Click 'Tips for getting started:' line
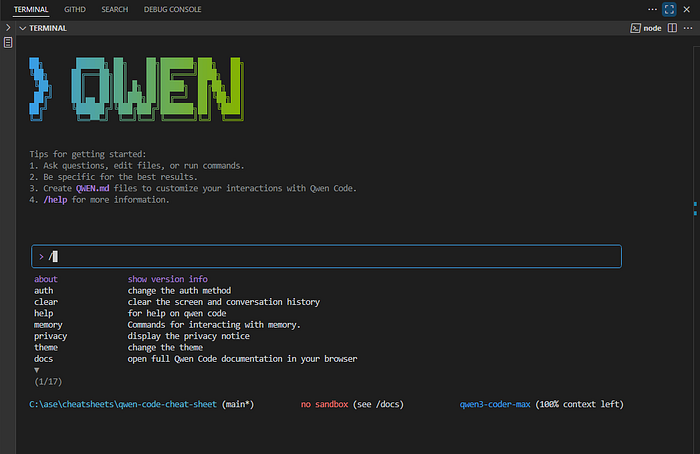The image size is (700, 454). click(x=88, y=154)
